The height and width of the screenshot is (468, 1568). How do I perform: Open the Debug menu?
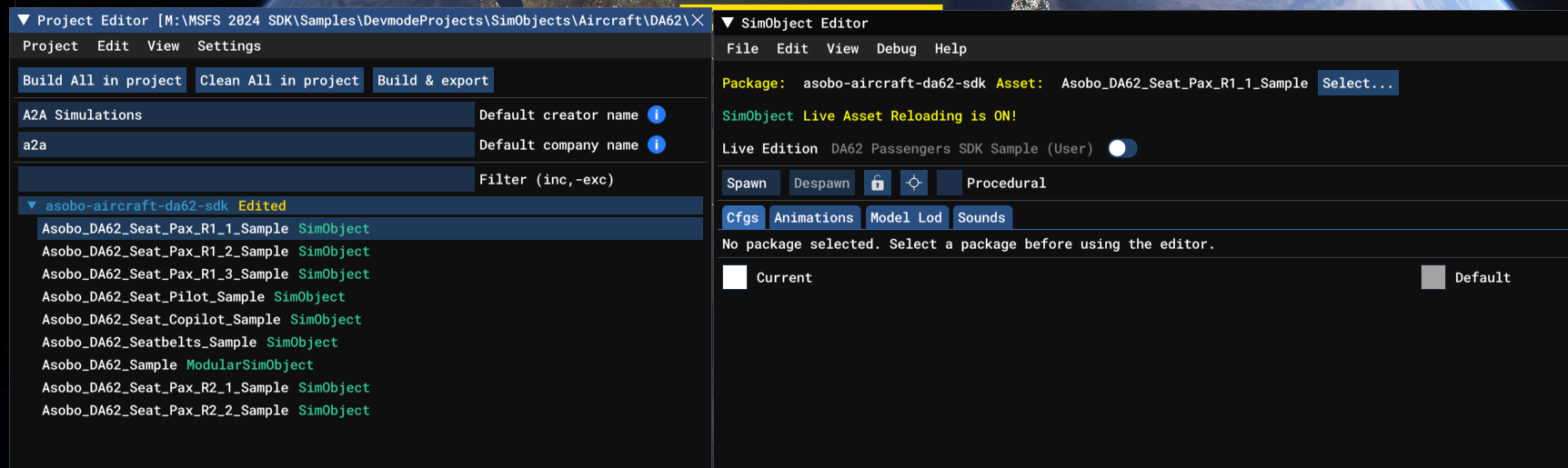click(x=897, y=48)
